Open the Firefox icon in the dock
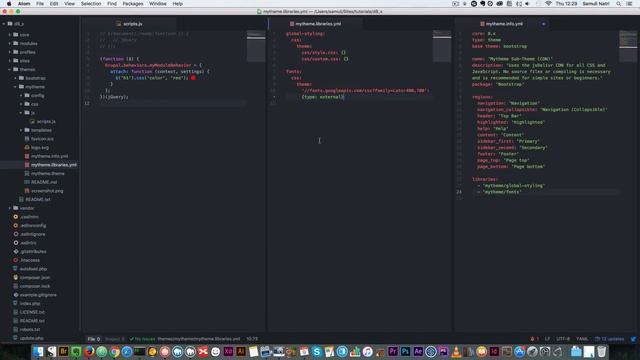 89,351
